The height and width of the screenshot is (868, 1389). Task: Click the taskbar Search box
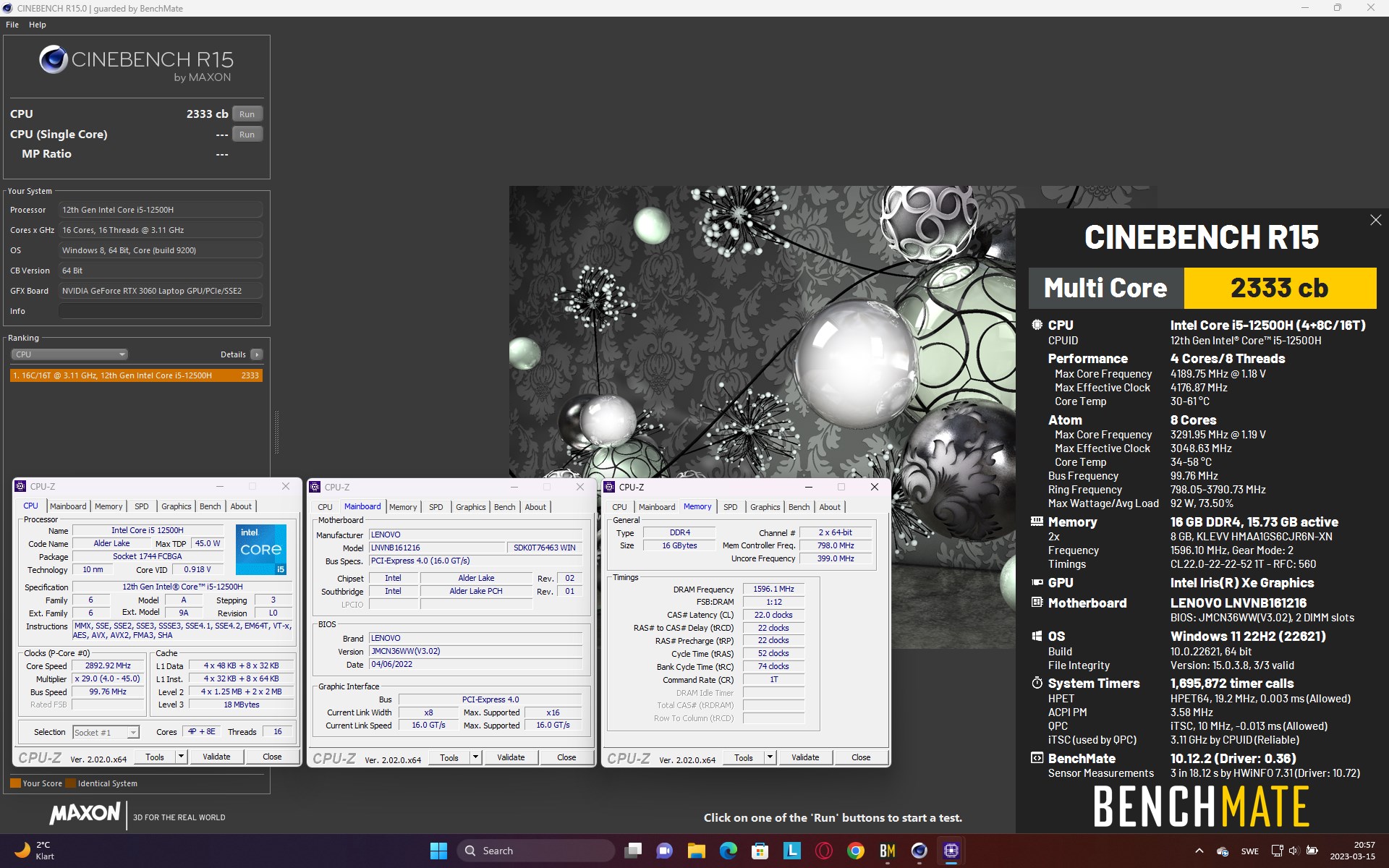(535, 851)
